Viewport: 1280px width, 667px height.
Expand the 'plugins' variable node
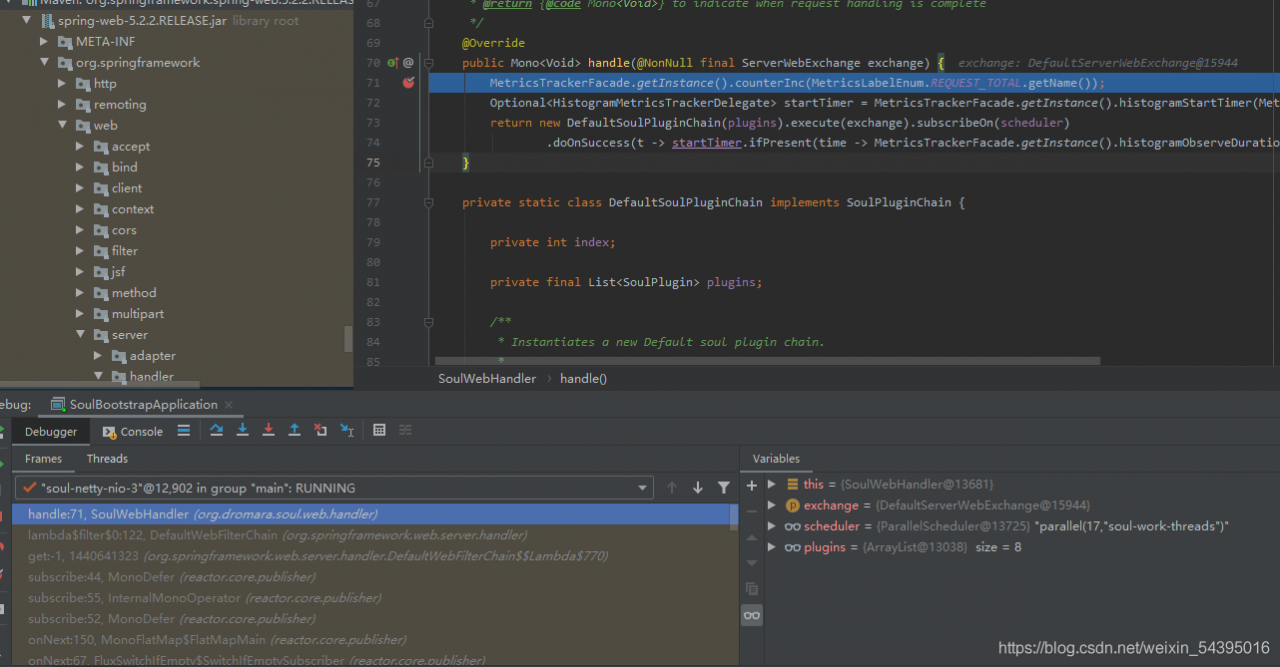click(x=771, y=547)
